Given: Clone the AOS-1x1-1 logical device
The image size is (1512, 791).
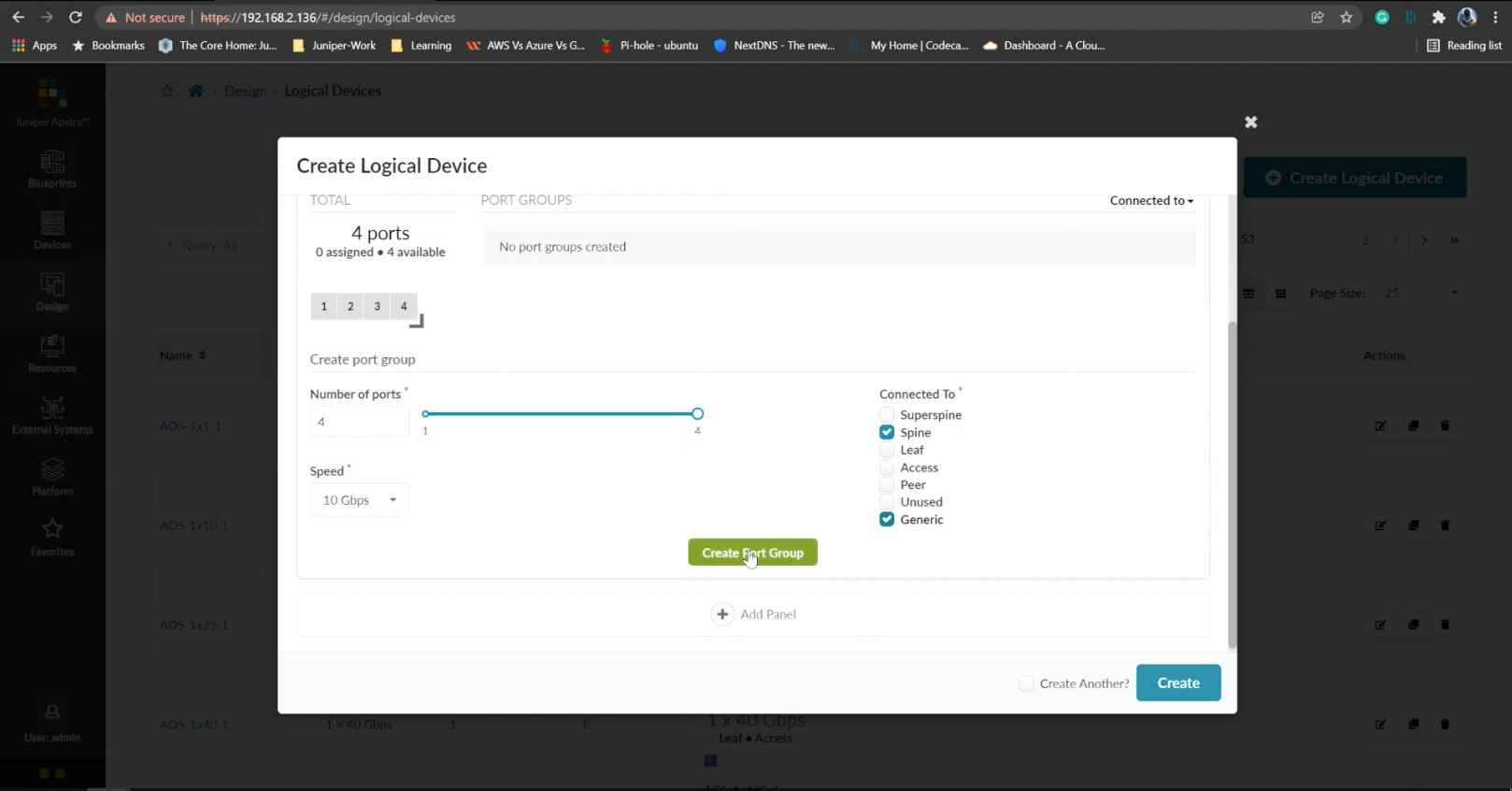Looking at the screenshot, I should (1413, 425).
